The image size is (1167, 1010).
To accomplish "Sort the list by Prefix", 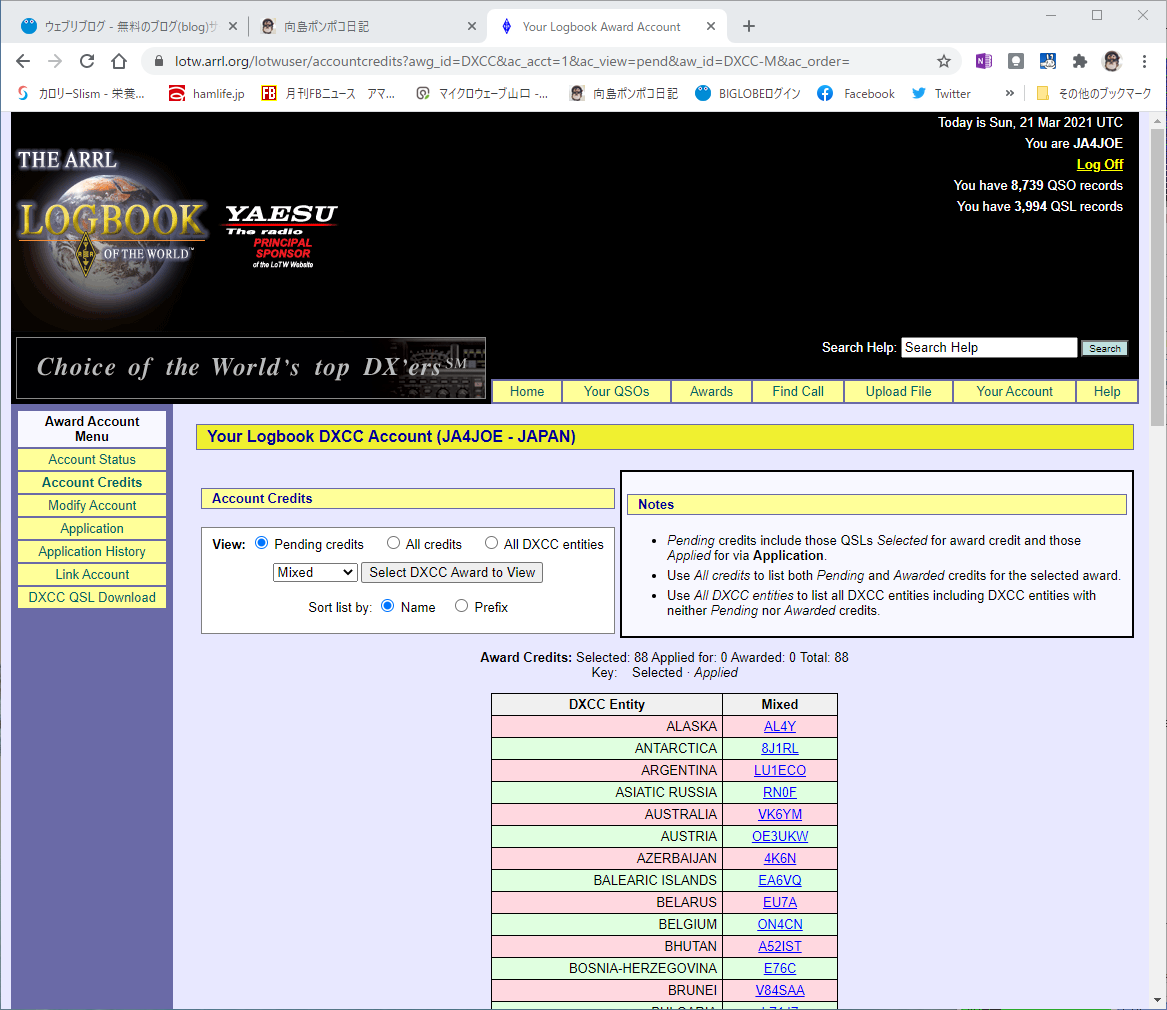I will (x=461, y=606).
